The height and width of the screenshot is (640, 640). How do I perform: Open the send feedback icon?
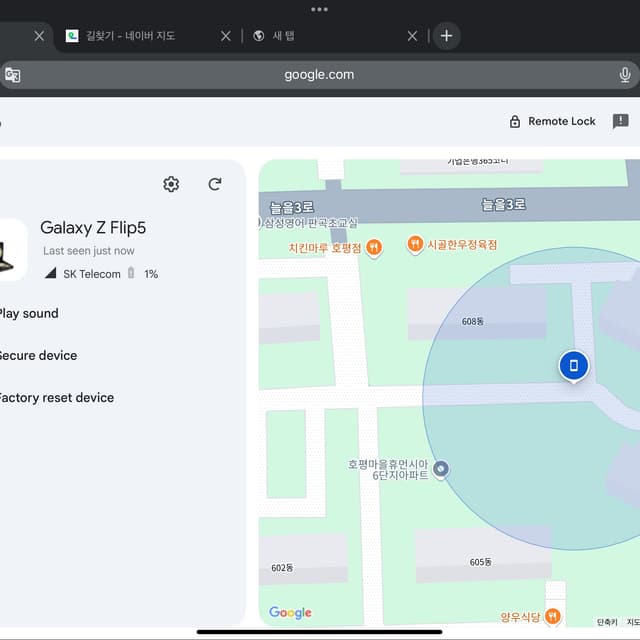coord(620,121)
